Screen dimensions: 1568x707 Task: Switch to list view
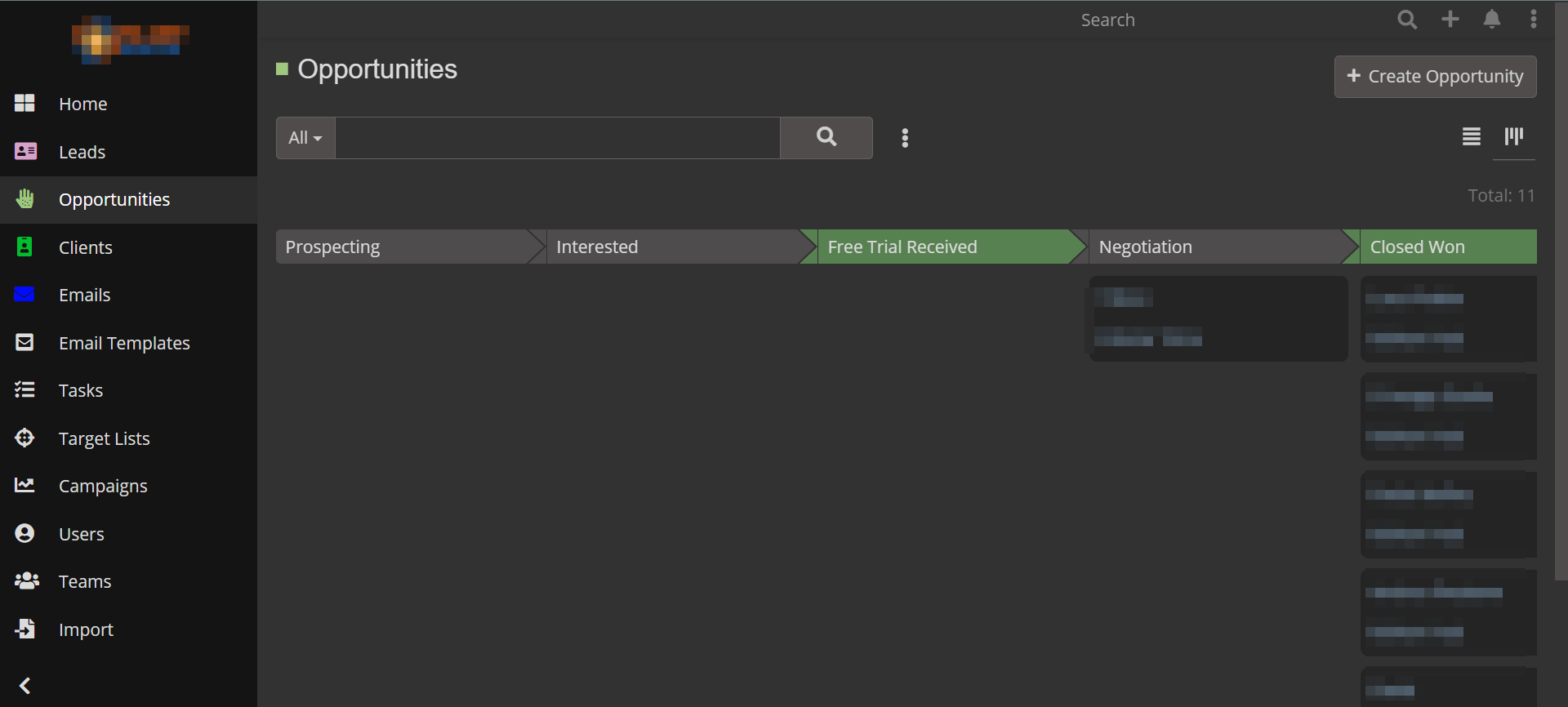[1472, 136]
